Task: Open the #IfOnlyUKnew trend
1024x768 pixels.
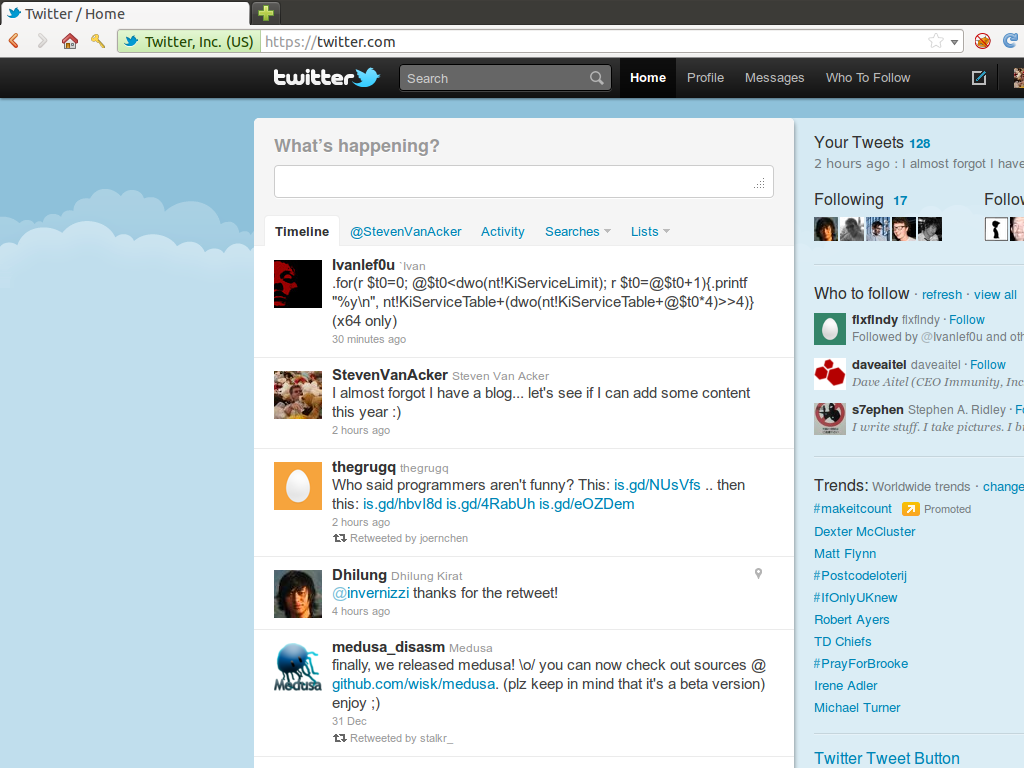Action: (856, 598)
